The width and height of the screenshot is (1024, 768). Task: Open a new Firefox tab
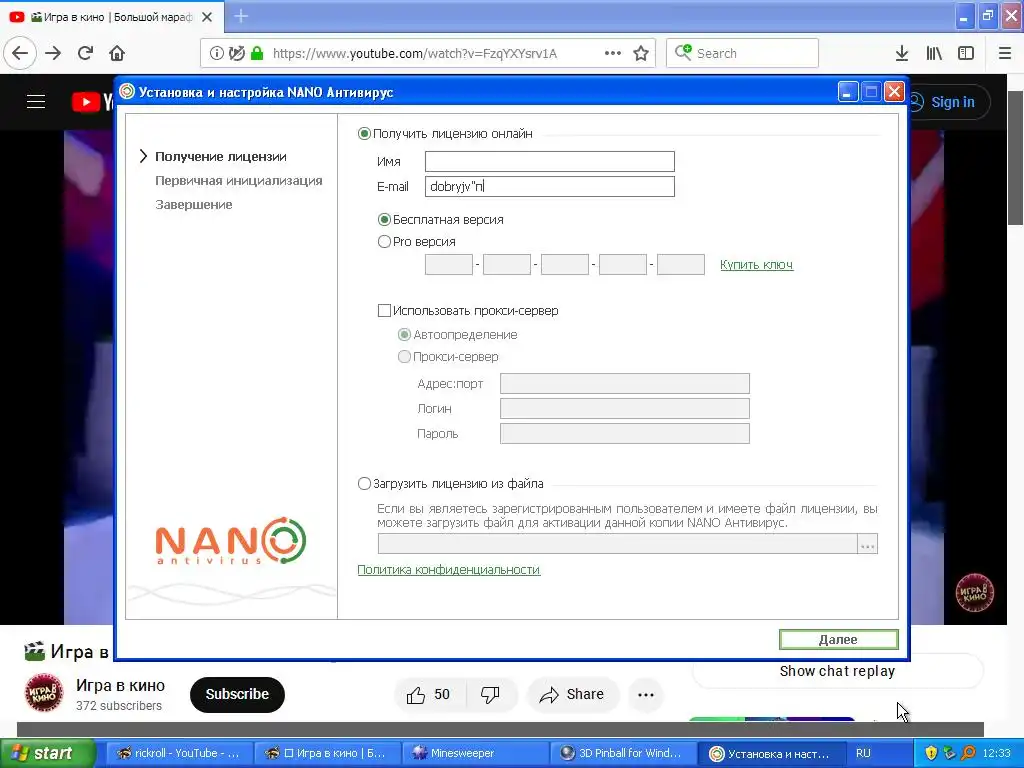pyautogui.click(x=241, y=16)
